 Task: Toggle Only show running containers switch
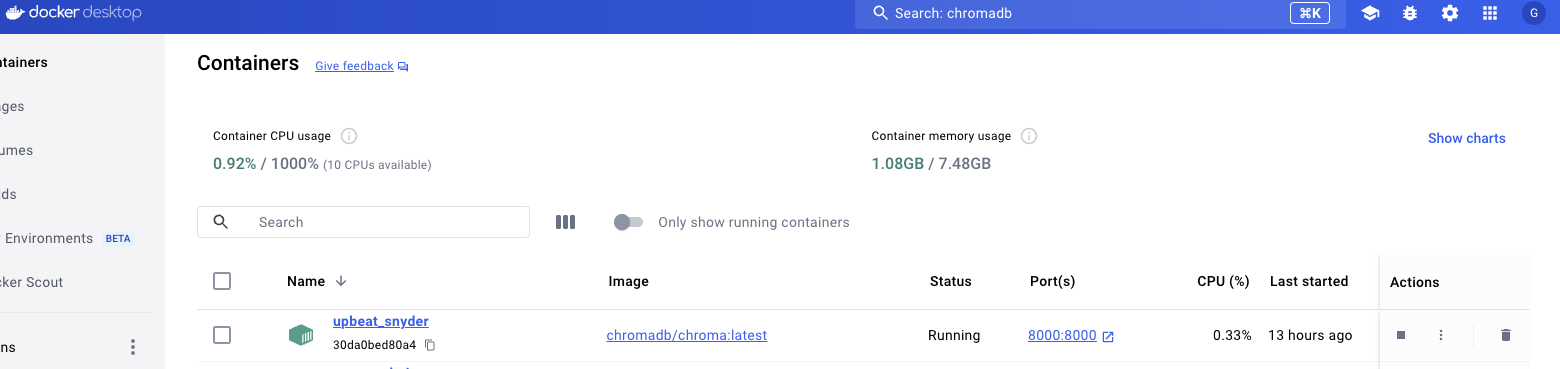[x=628, y=222]
